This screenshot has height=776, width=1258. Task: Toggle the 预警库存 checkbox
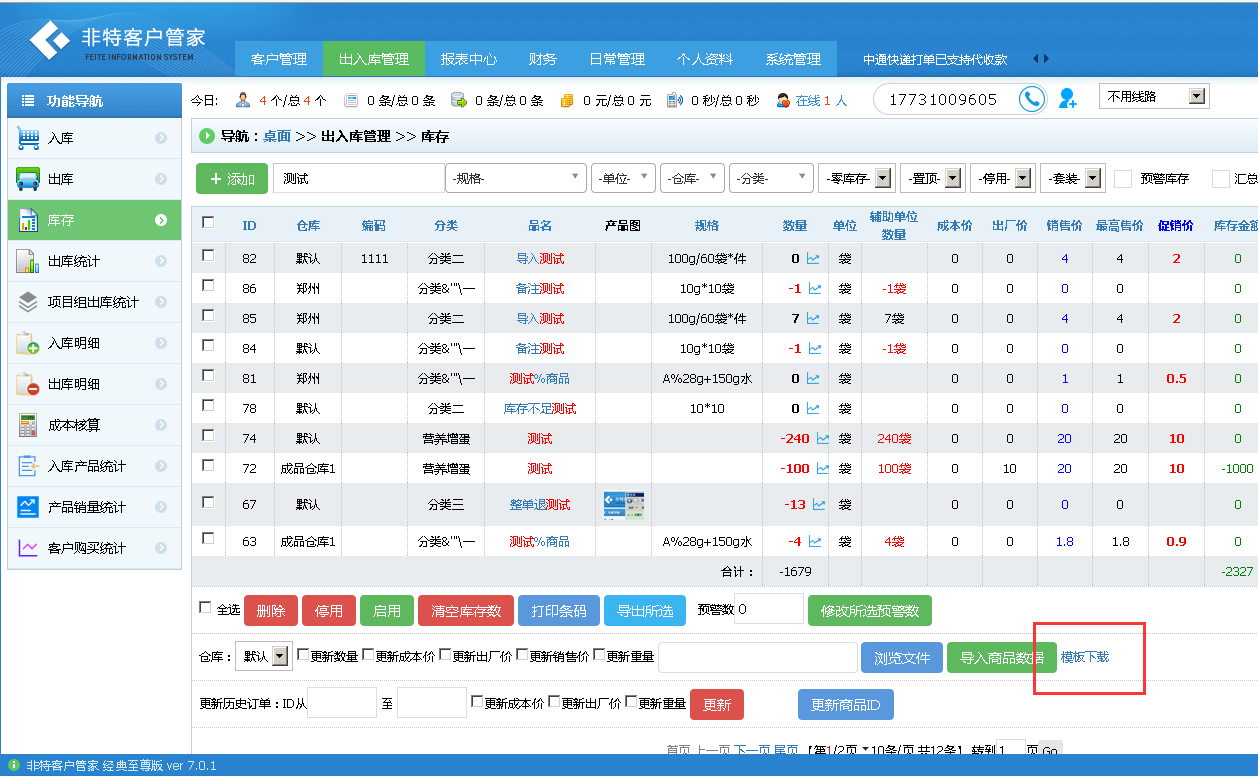coord(1123,179)
